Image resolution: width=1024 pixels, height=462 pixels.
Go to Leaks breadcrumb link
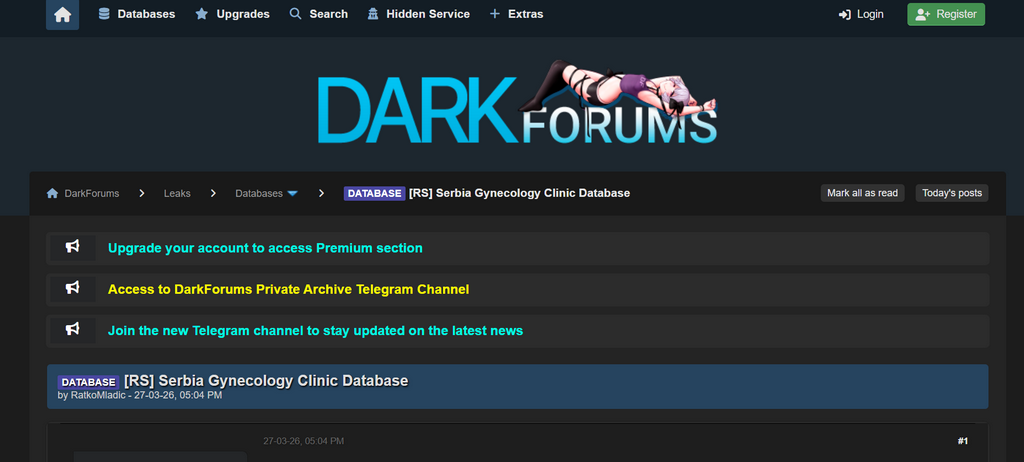(177, 193)
